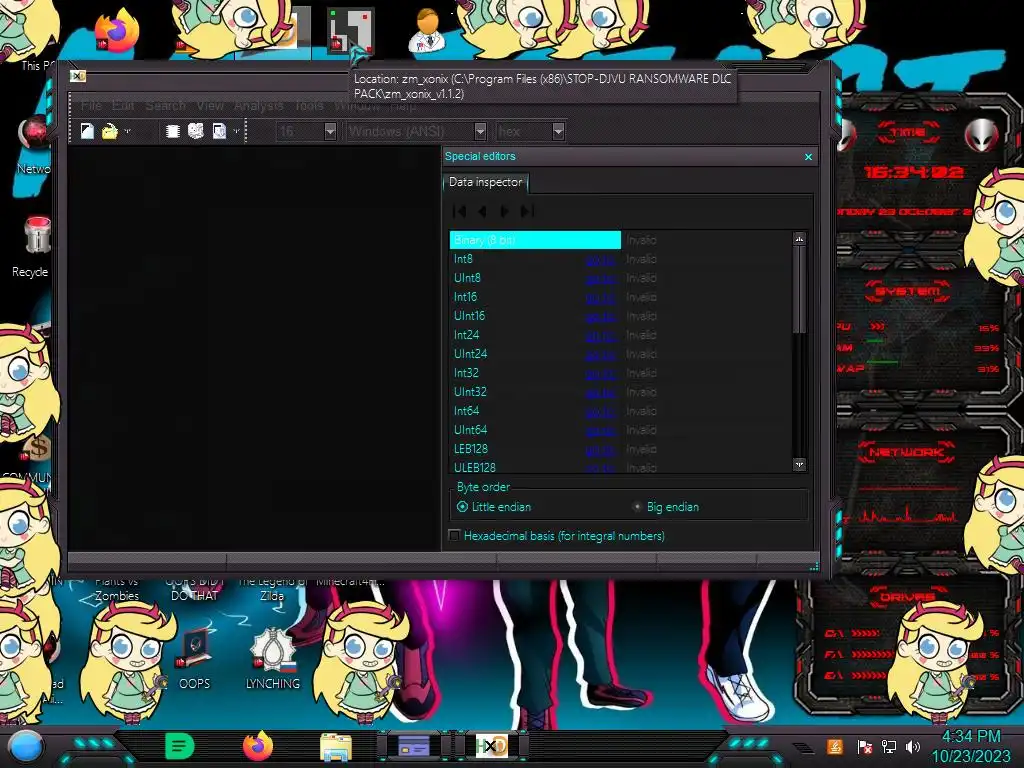Viewport: 1024px width, 768px height.
Task: Select the Int24 row label
Action: click(466, 335)
